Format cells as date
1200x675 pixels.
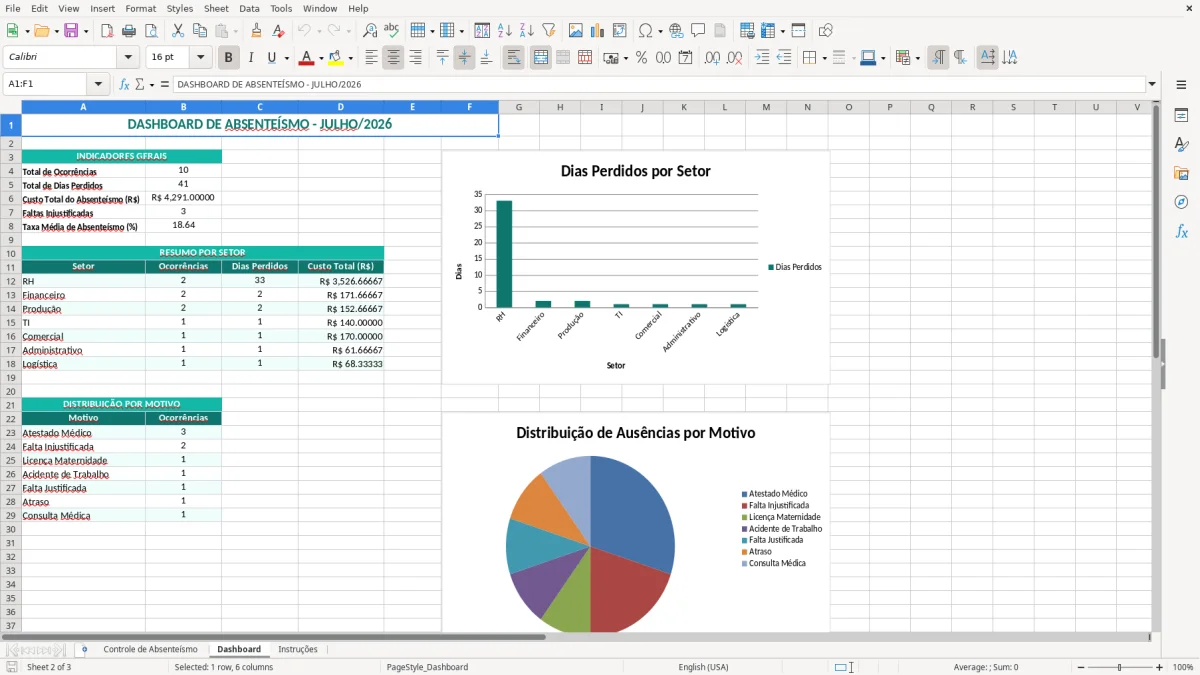685,58
